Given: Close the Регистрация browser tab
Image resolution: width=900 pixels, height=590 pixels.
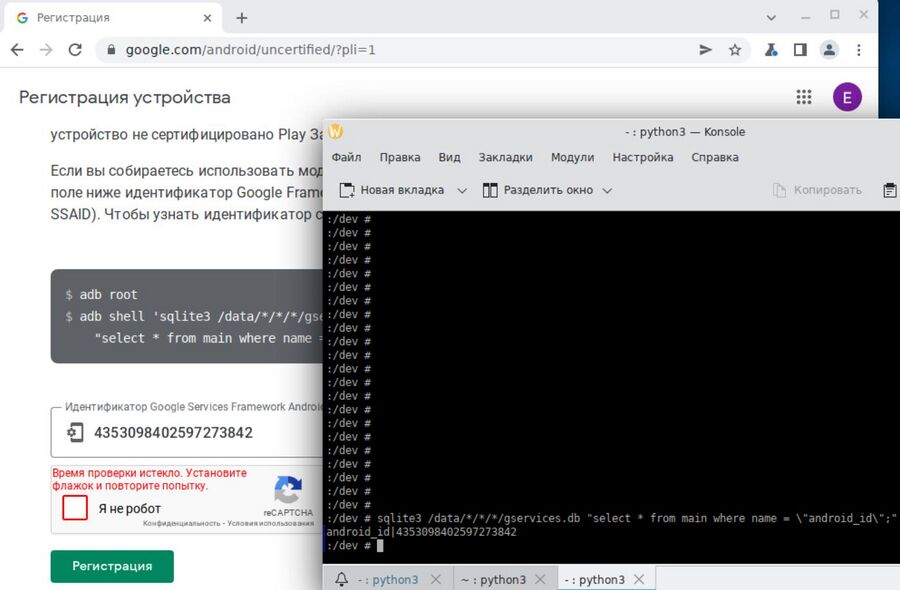Looking at the screenshot, I should [x=207, y=18].
